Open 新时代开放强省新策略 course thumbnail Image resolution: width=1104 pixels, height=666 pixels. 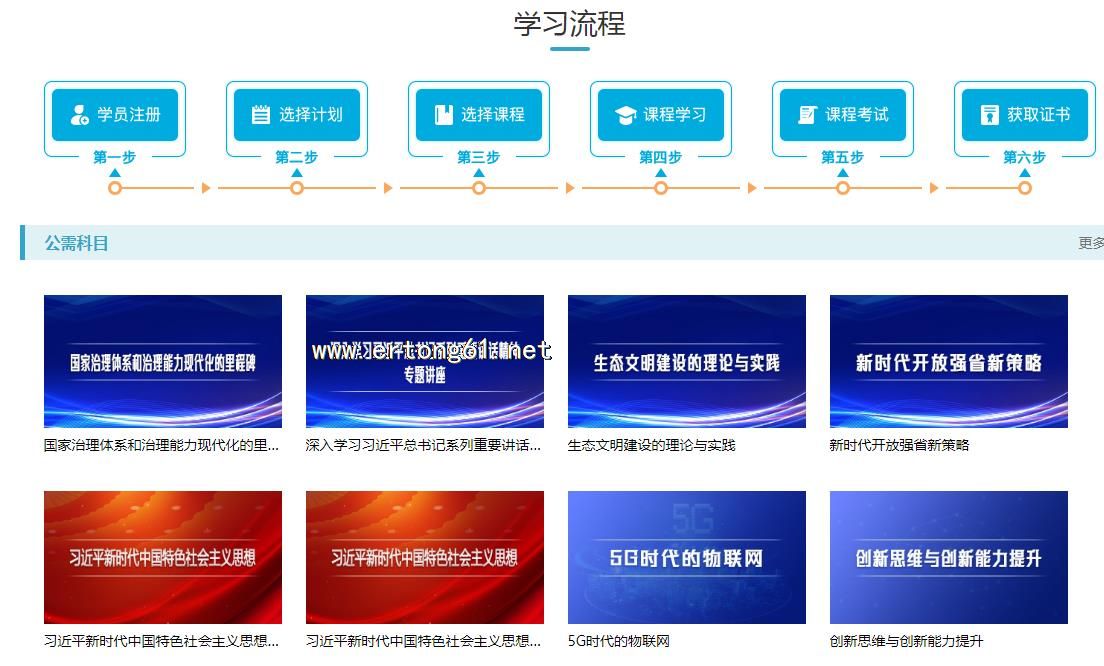(x=949, y=361)
